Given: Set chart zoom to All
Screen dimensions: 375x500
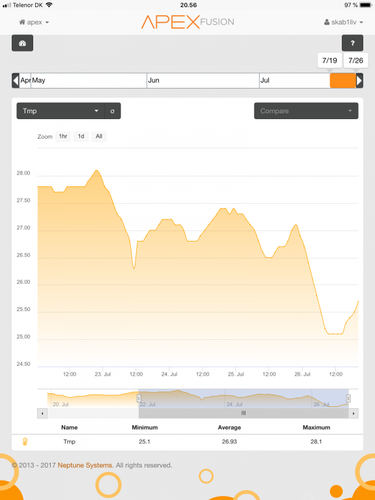Looking at the screenshot, I should (99, 136).
